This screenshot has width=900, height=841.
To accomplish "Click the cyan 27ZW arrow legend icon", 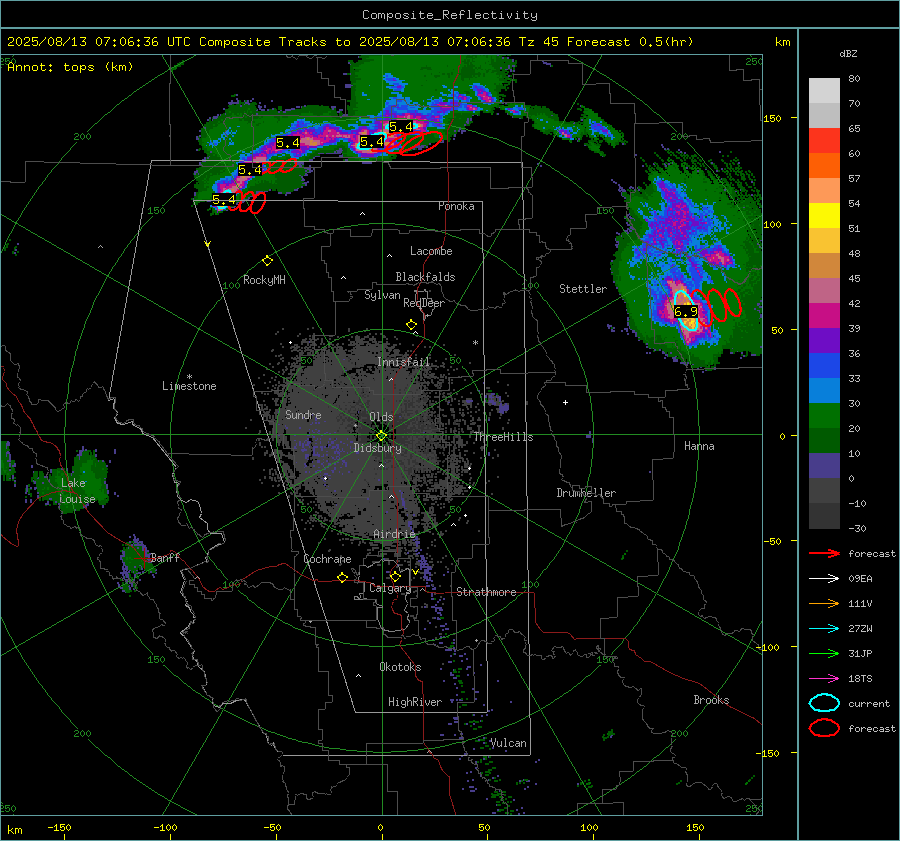I will coord(824,629).
